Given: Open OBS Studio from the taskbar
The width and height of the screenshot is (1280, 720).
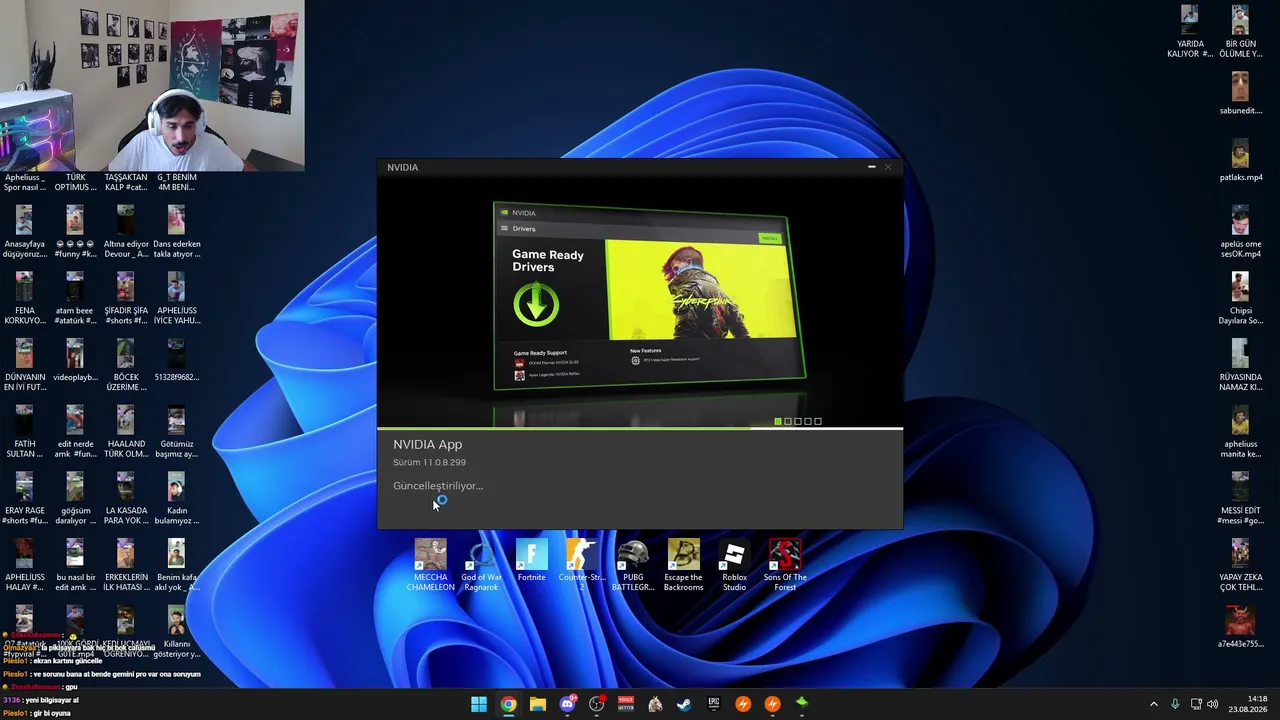Looking at the screenshot, I should (x=597, y=704).
